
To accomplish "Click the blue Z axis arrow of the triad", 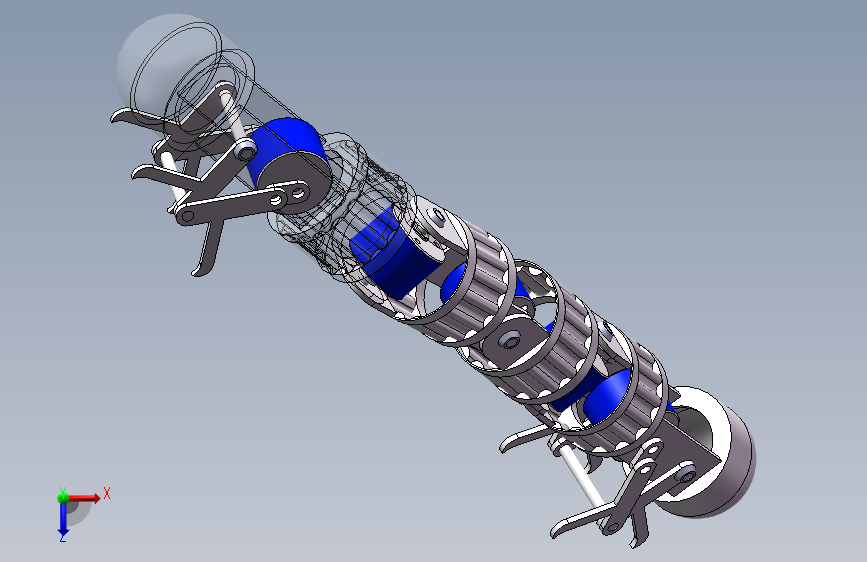I will 63,519.
